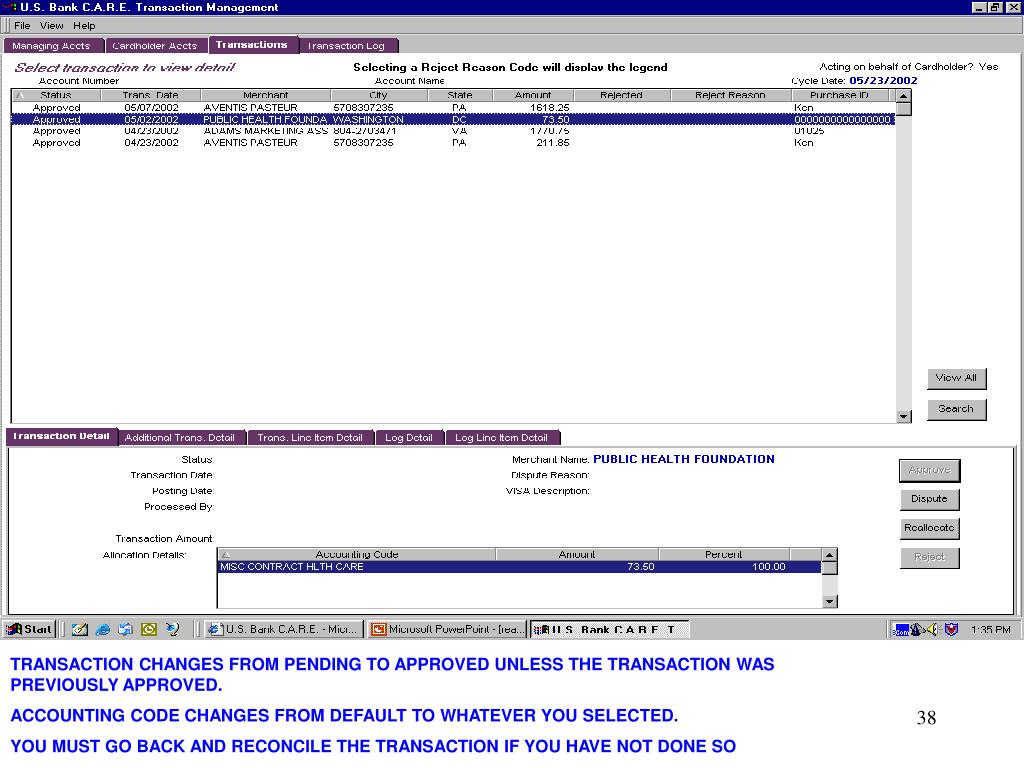Switch to U.S. Bank C.A.R.E. - Micr... taskbar window
The width and height of the screenshot is (1024, 768).
283,630
